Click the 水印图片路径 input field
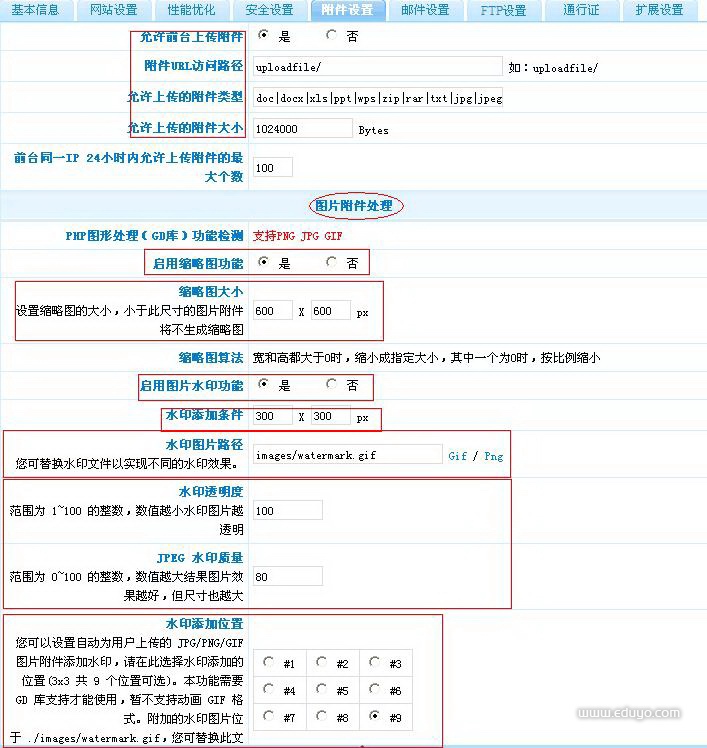This screenshot has width=707, height=748. (x=346, y=455)
